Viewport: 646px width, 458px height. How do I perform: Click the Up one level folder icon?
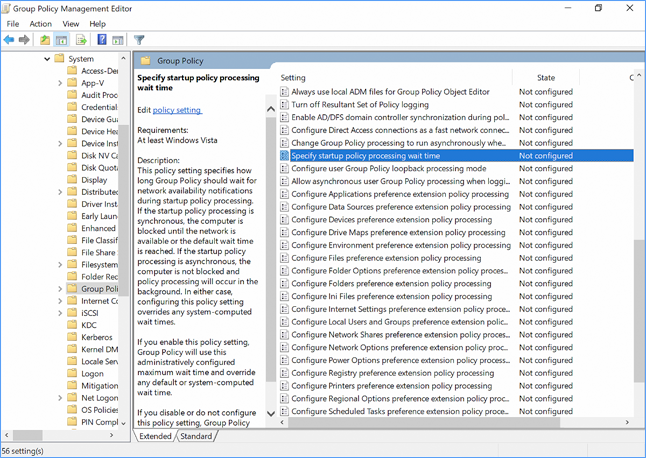[x=45, y=40]
